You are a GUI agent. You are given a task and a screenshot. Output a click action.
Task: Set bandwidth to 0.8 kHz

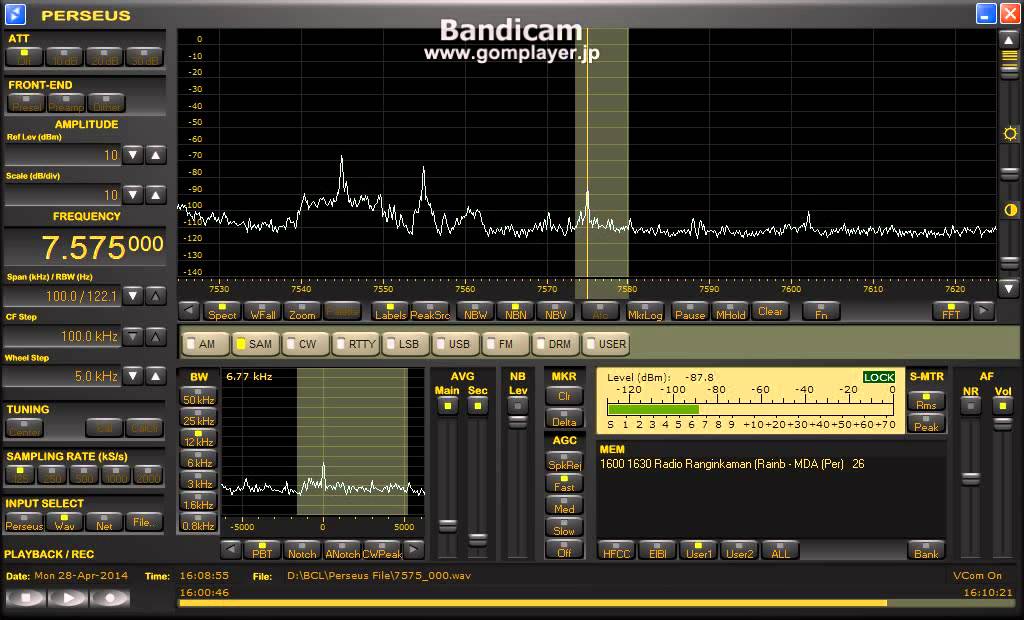click(199, 523)
